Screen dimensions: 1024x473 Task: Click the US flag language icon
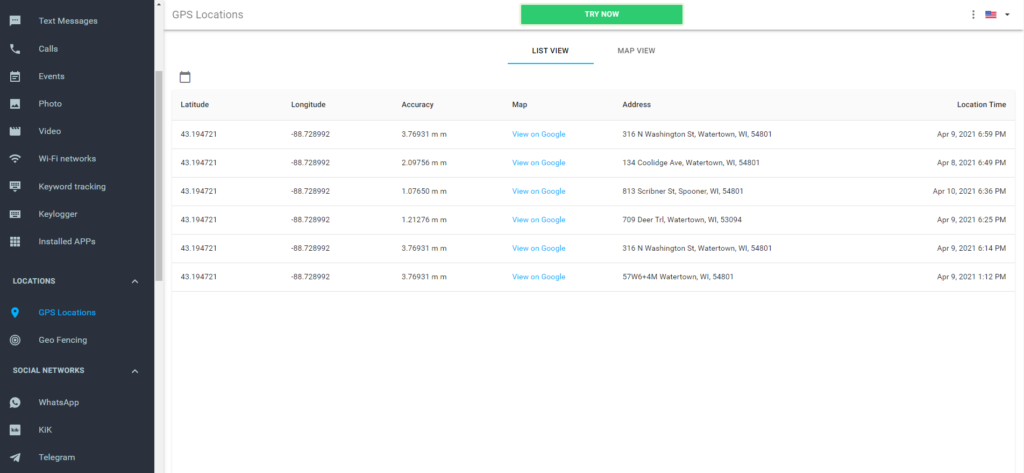[x=991, y=14]
